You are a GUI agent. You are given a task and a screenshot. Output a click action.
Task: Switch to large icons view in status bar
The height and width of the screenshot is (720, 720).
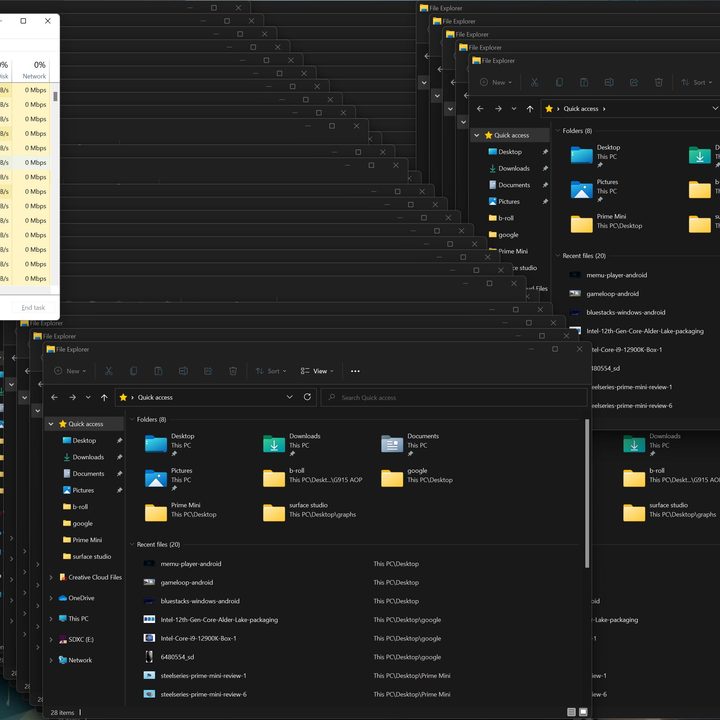tap(583, 712)
